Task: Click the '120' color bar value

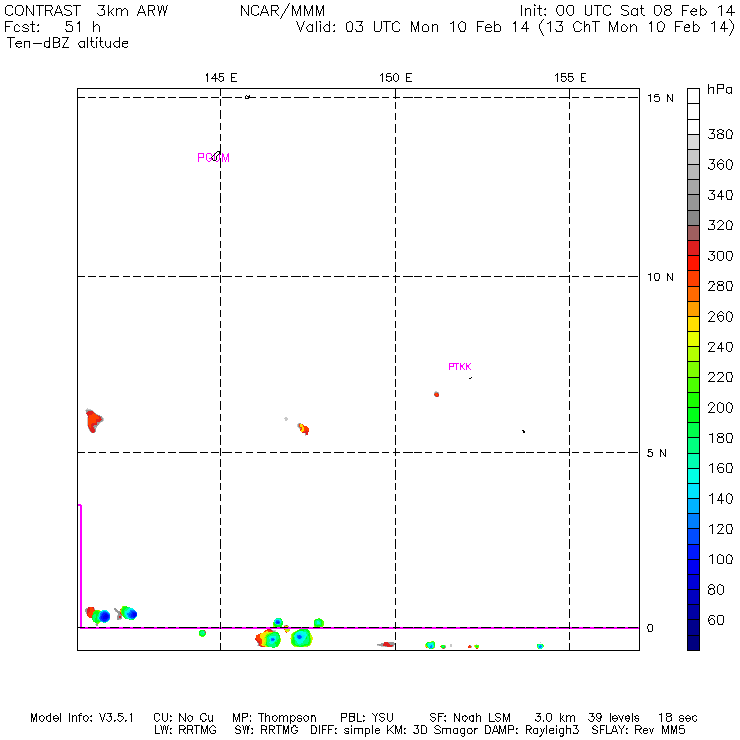Action: pyautogui.click(x=720, y=529)
